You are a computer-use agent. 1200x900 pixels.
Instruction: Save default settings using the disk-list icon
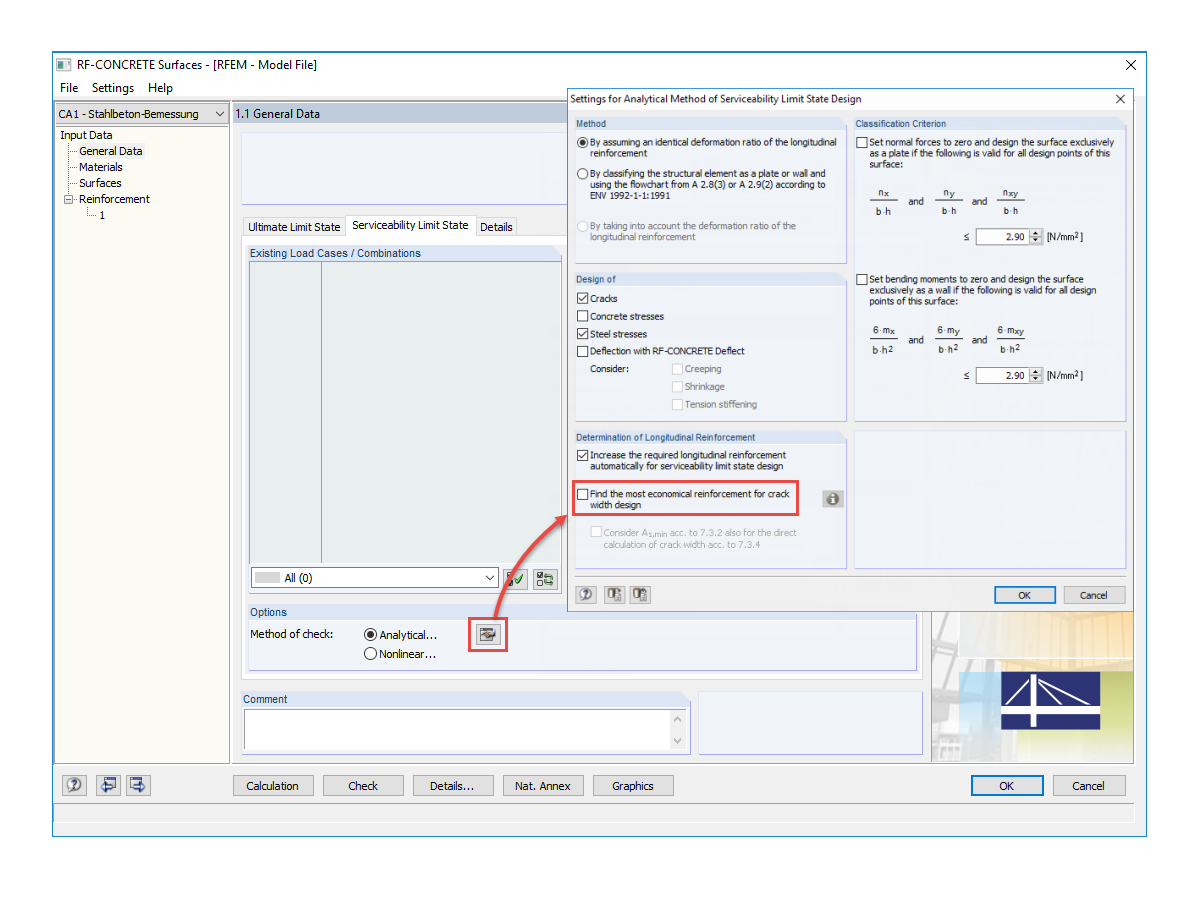click(x=613, y=594)
